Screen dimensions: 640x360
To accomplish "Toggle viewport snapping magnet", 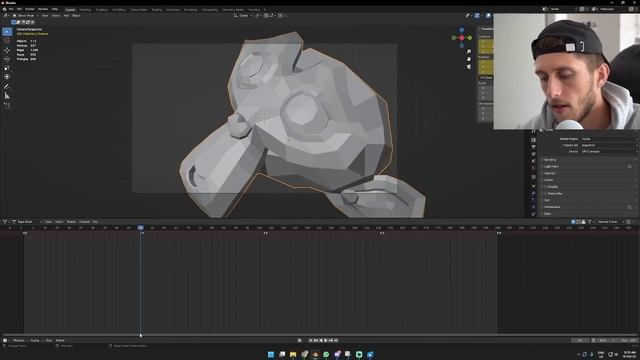I will (266, 16).
